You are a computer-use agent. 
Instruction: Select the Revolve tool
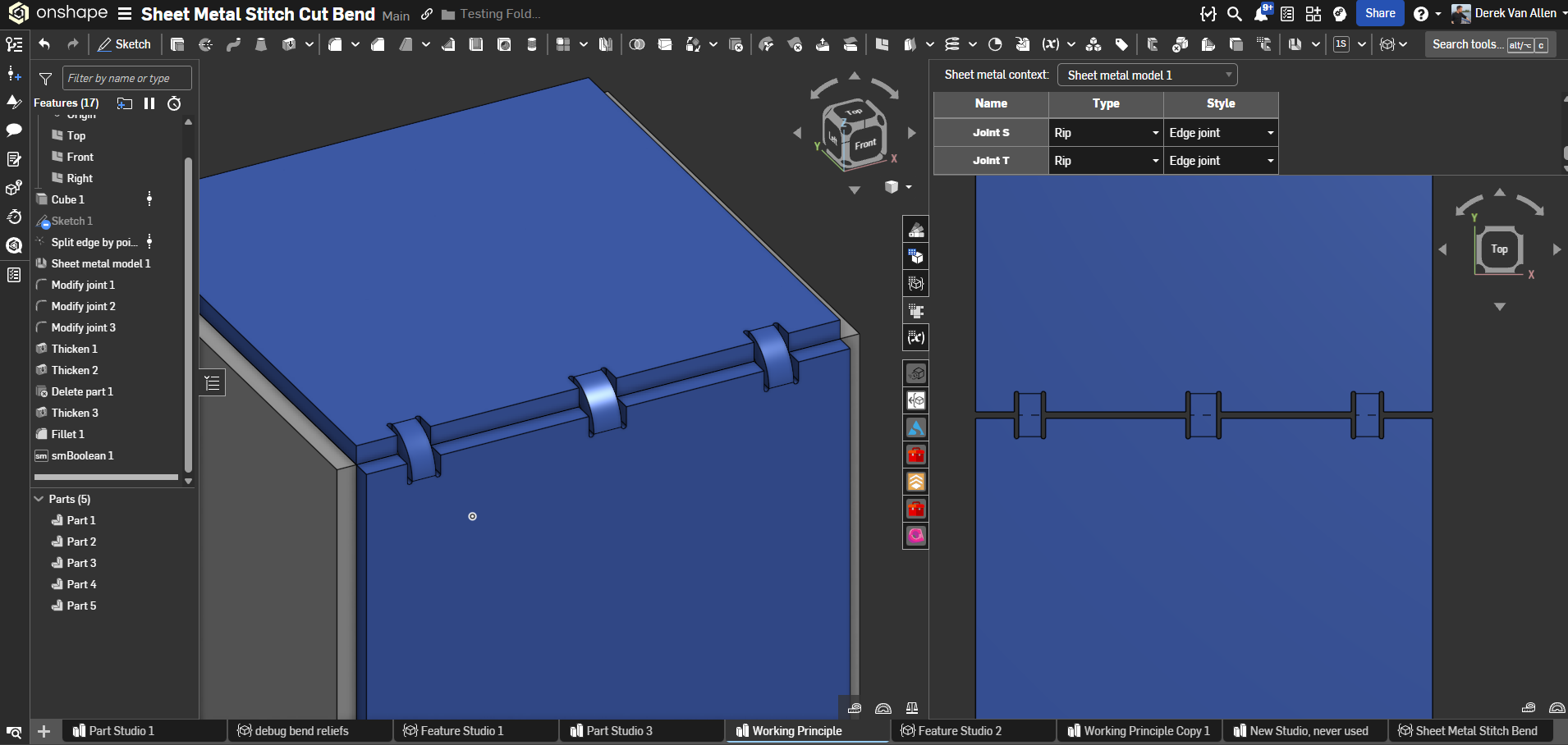pyautogui.click(x=205, y=44)
